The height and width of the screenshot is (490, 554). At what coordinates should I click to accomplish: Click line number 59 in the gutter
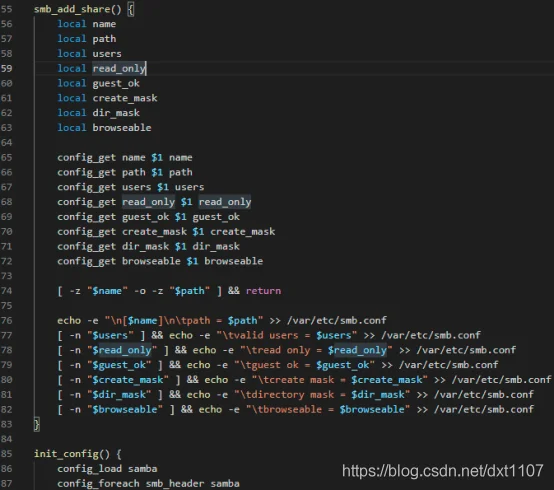6,69
